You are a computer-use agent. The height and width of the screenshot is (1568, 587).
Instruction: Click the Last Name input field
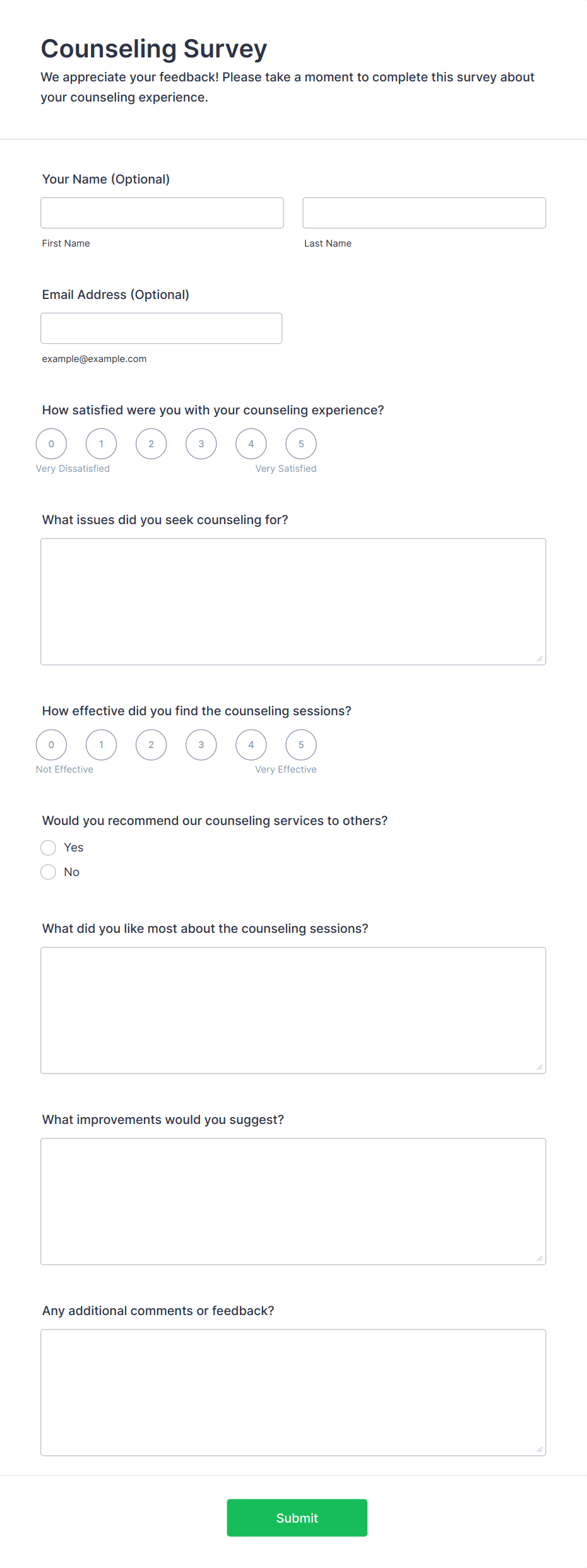click(424, 212)
